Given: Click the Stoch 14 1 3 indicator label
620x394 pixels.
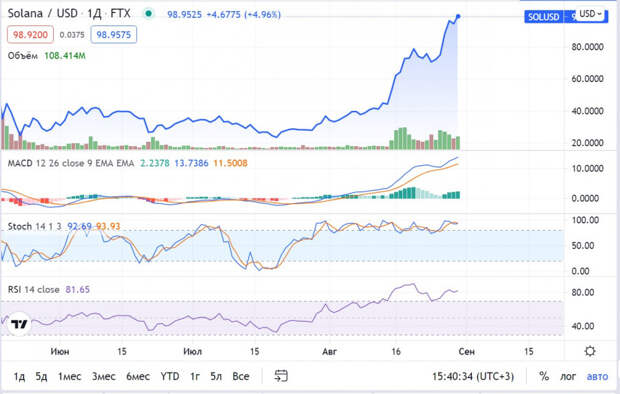Looking at the screenshot, I should [35, 226].
